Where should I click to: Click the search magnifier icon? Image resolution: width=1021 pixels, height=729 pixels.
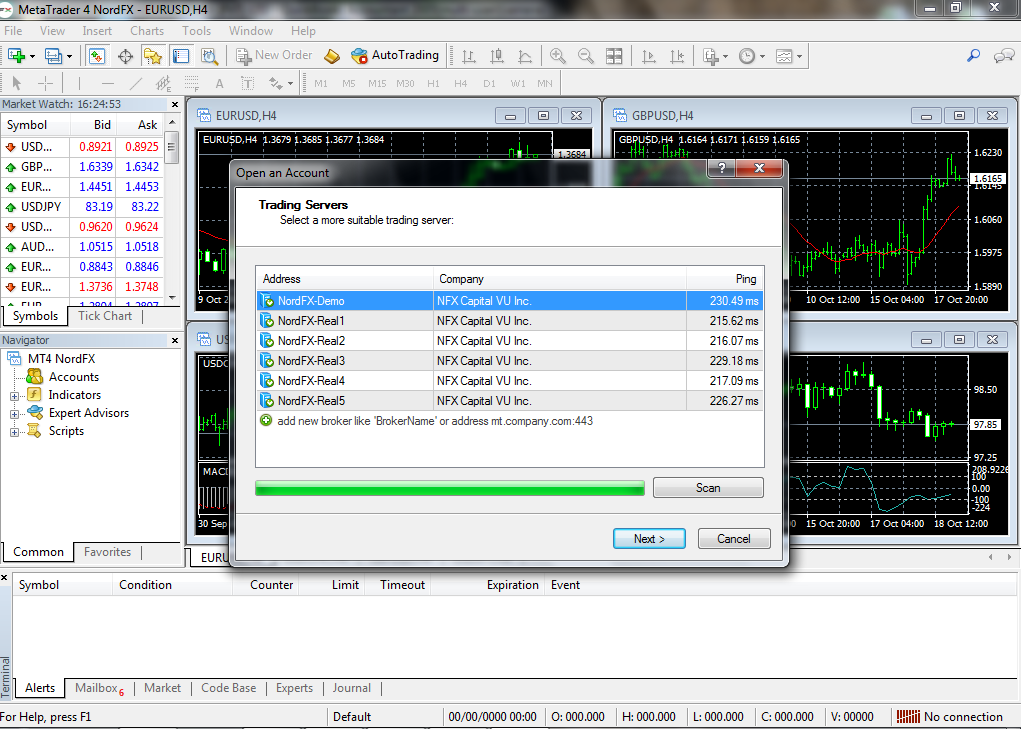(x=973, y=56)
